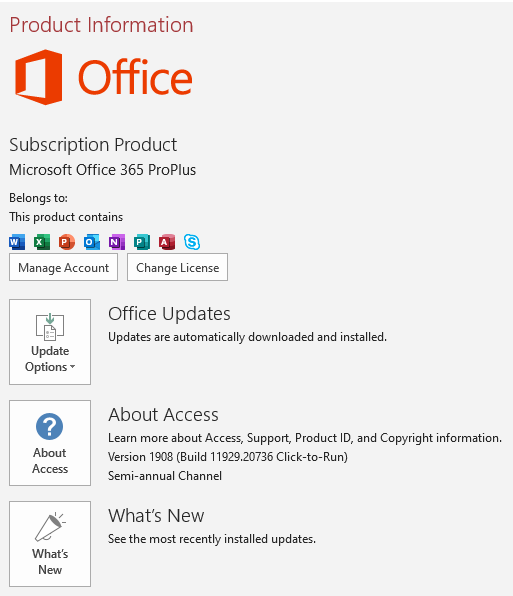
Task: Click the megaphone What's New icon
Action: (x=50, y=526)
